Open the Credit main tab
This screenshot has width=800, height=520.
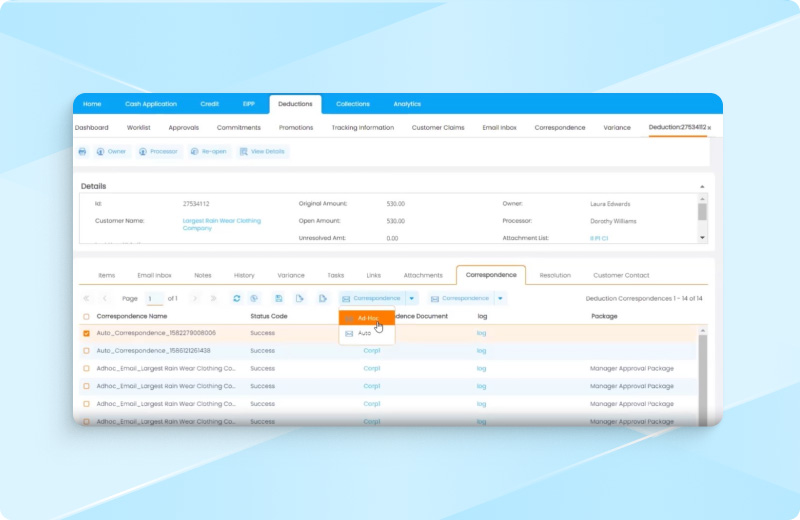(209, 104)
